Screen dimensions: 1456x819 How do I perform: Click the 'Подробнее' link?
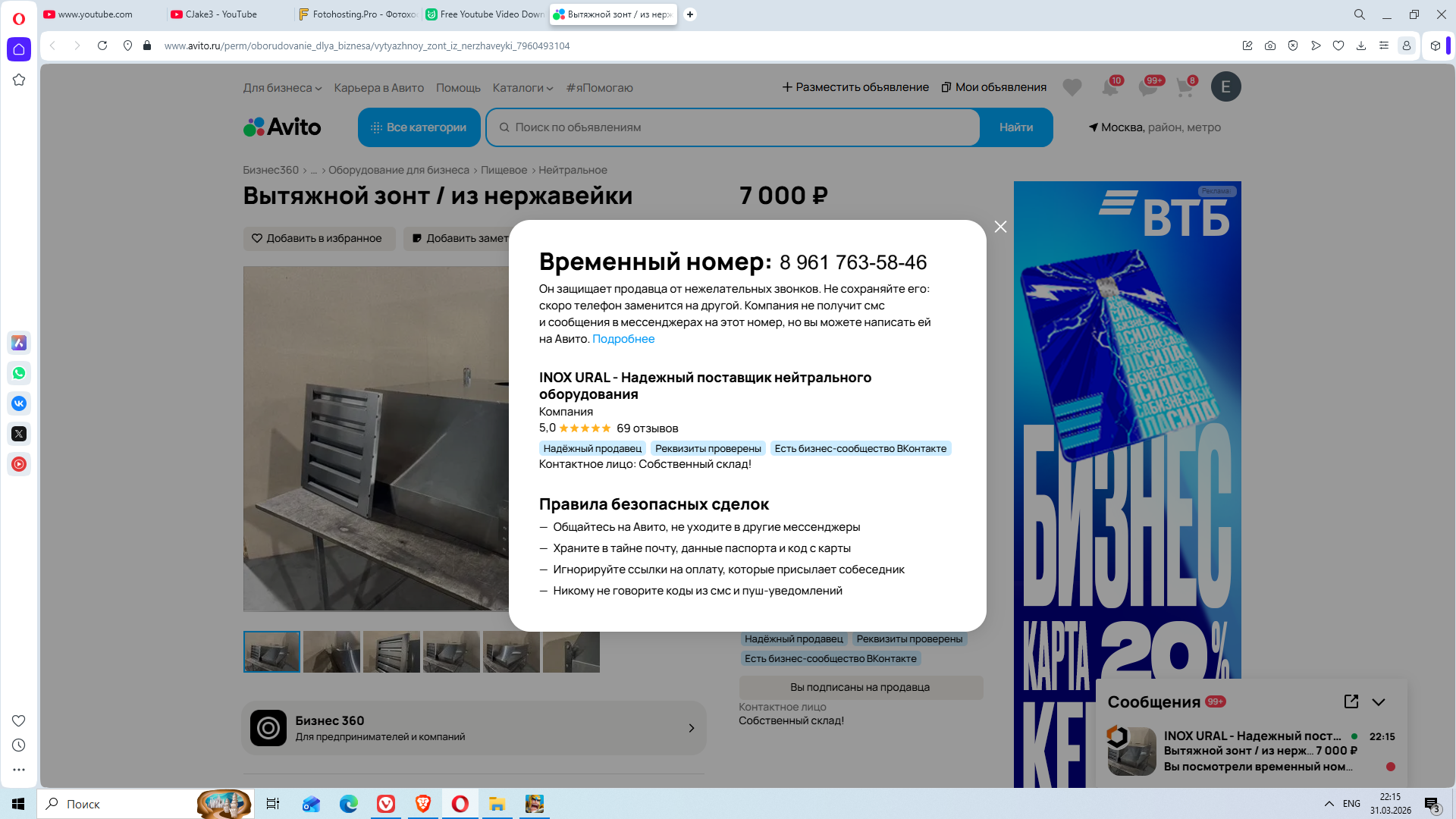coord(623,339)
